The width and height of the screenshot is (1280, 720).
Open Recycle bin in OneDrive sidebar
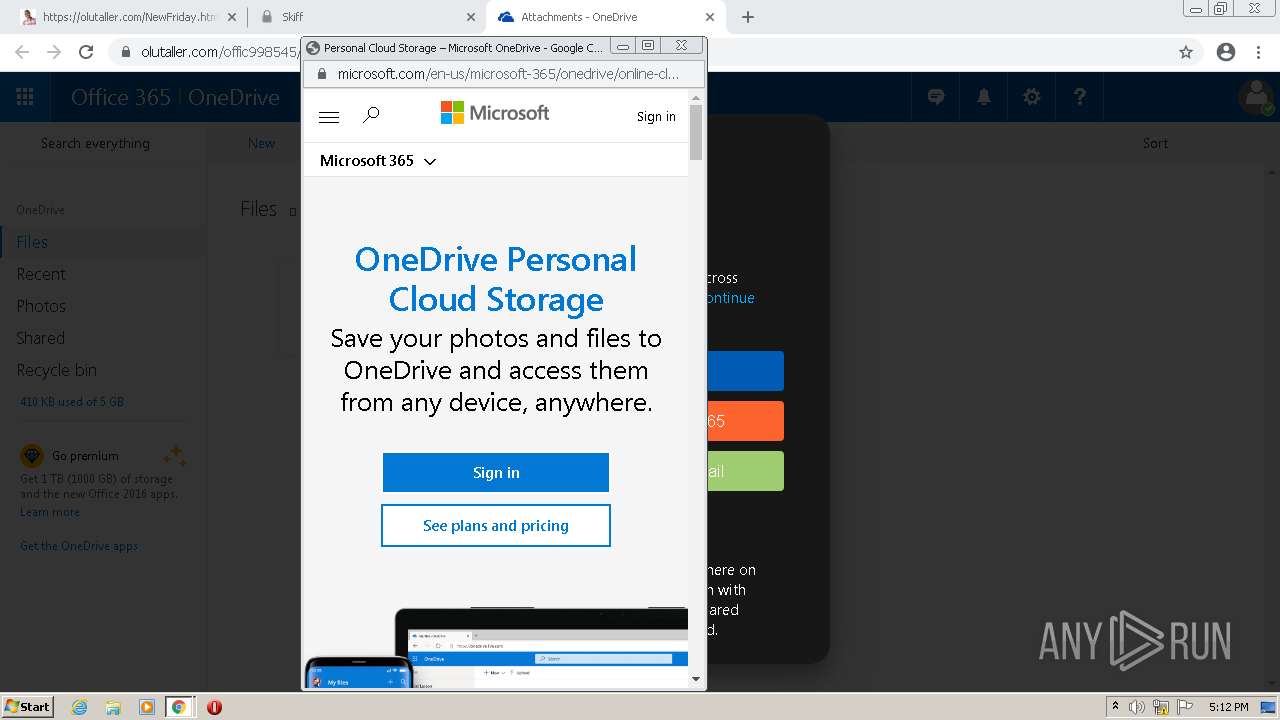[57, 370]
